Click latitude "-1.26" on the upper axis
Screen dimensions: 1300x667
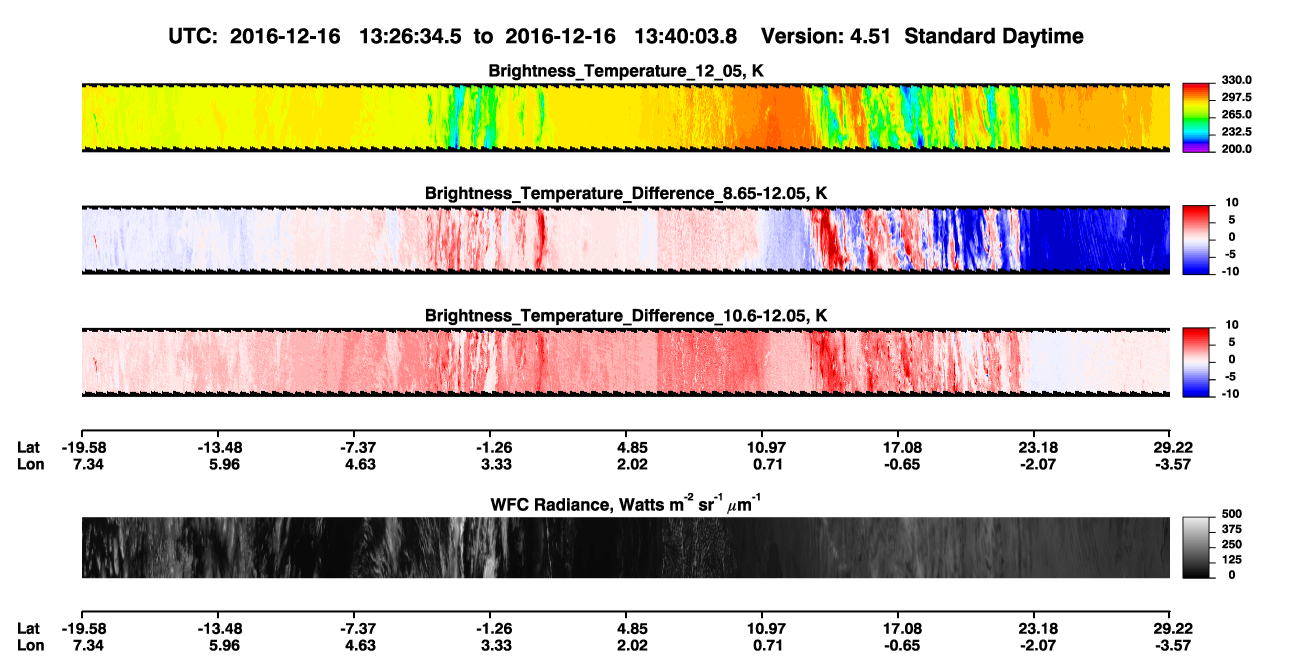(489, 448)
